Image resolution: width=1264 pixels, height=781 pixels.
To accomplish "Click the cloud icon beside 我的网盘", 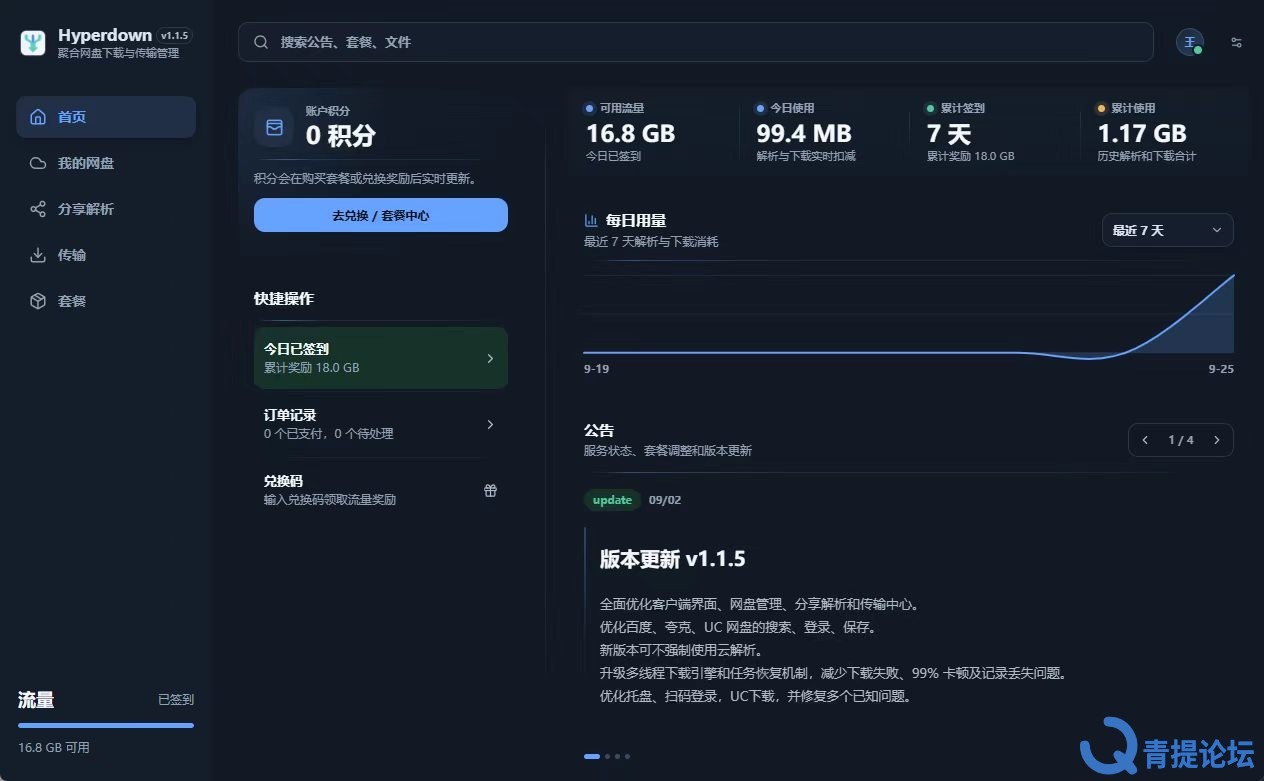I will click(x=38, y=163).
